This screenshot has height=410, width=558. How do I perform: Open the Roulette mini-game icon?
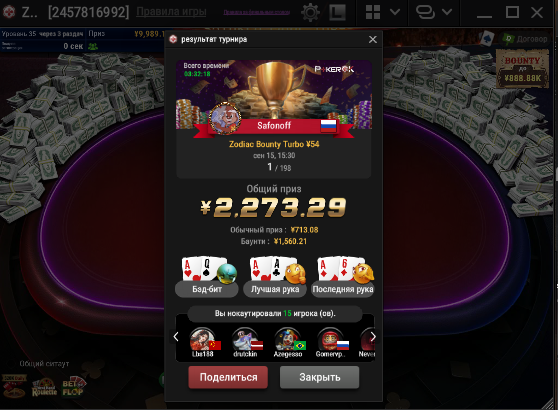tap(44, 388)
